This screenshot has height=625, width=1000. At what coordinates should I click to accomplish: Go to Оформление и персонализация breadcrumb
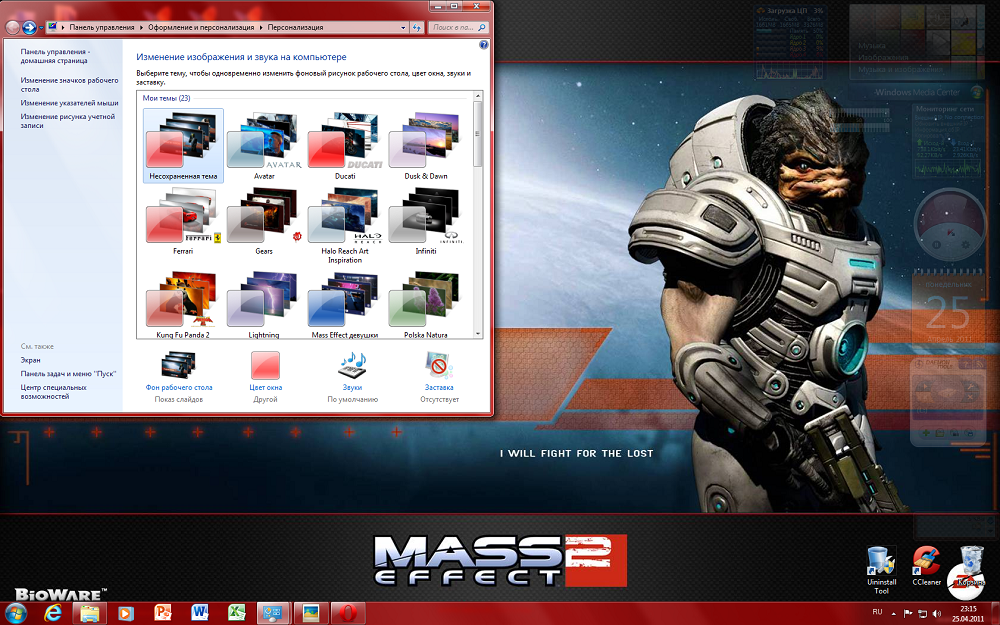coord(201,27)
